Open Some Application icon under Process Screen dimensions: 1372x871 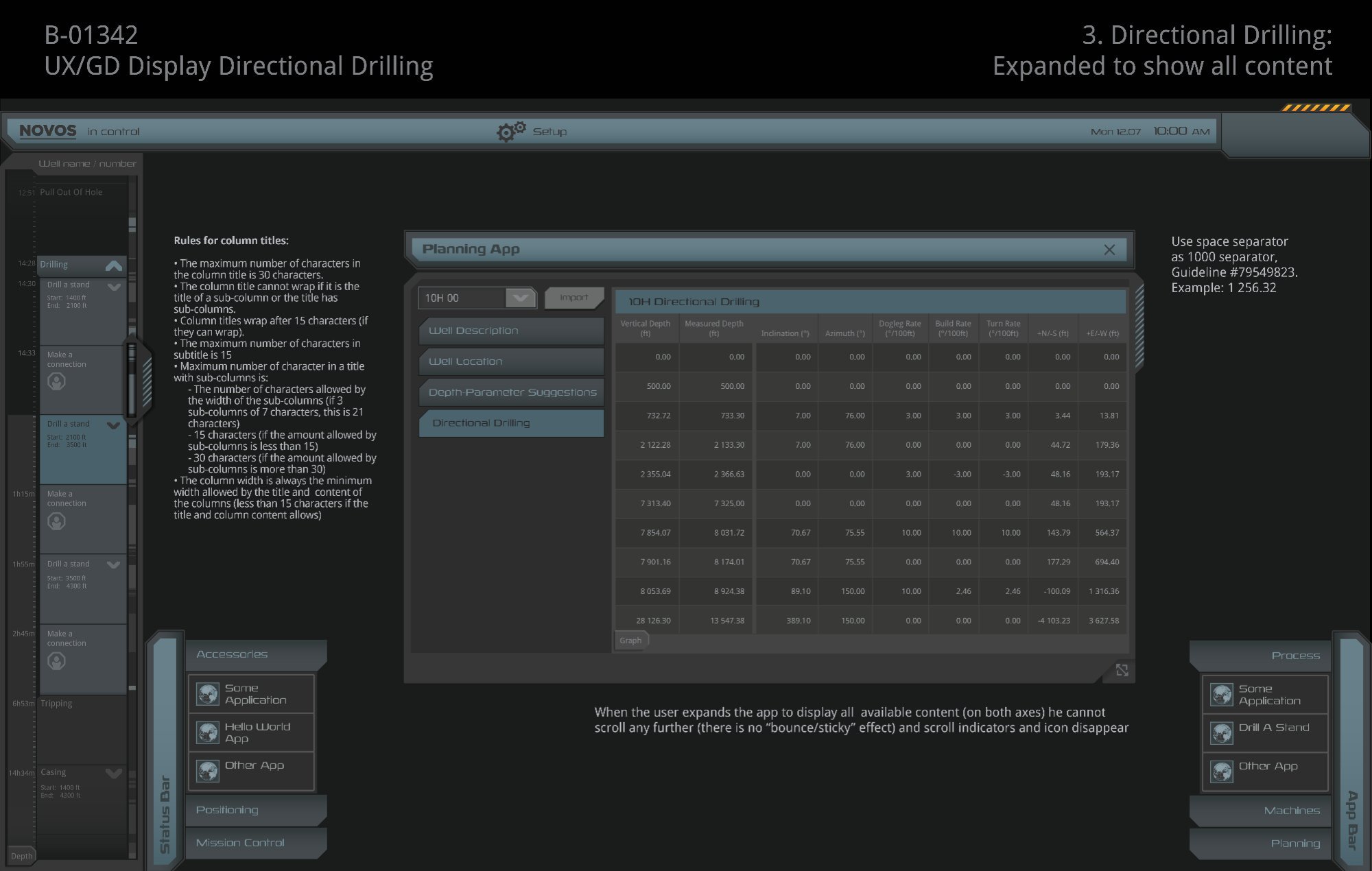[x=1221, y=695]
